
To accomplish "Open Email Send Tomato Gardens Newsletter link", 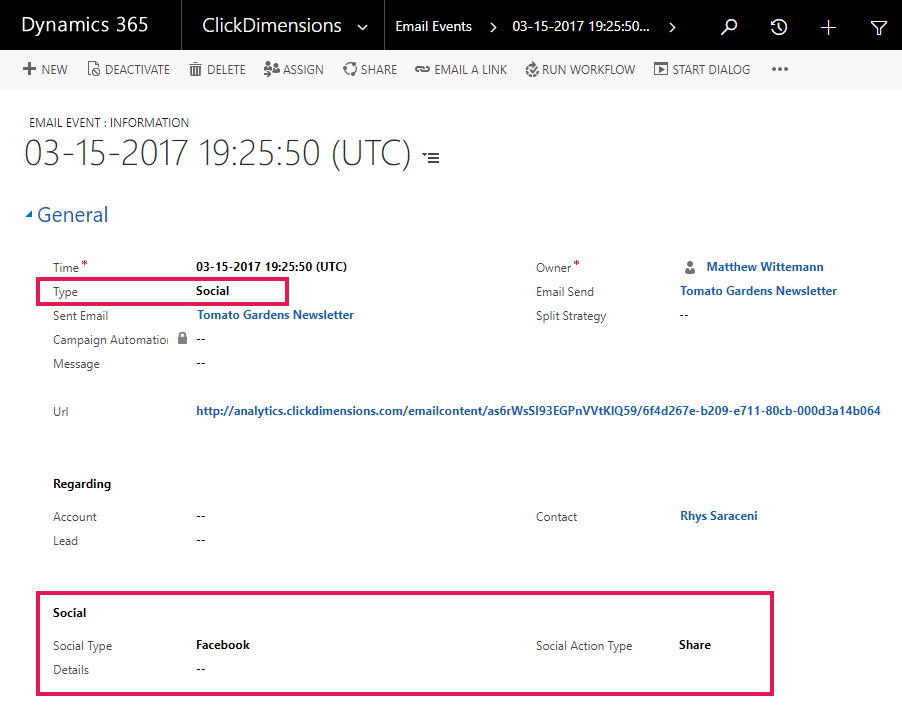I will pyautogui.click(x=758, y=291).
